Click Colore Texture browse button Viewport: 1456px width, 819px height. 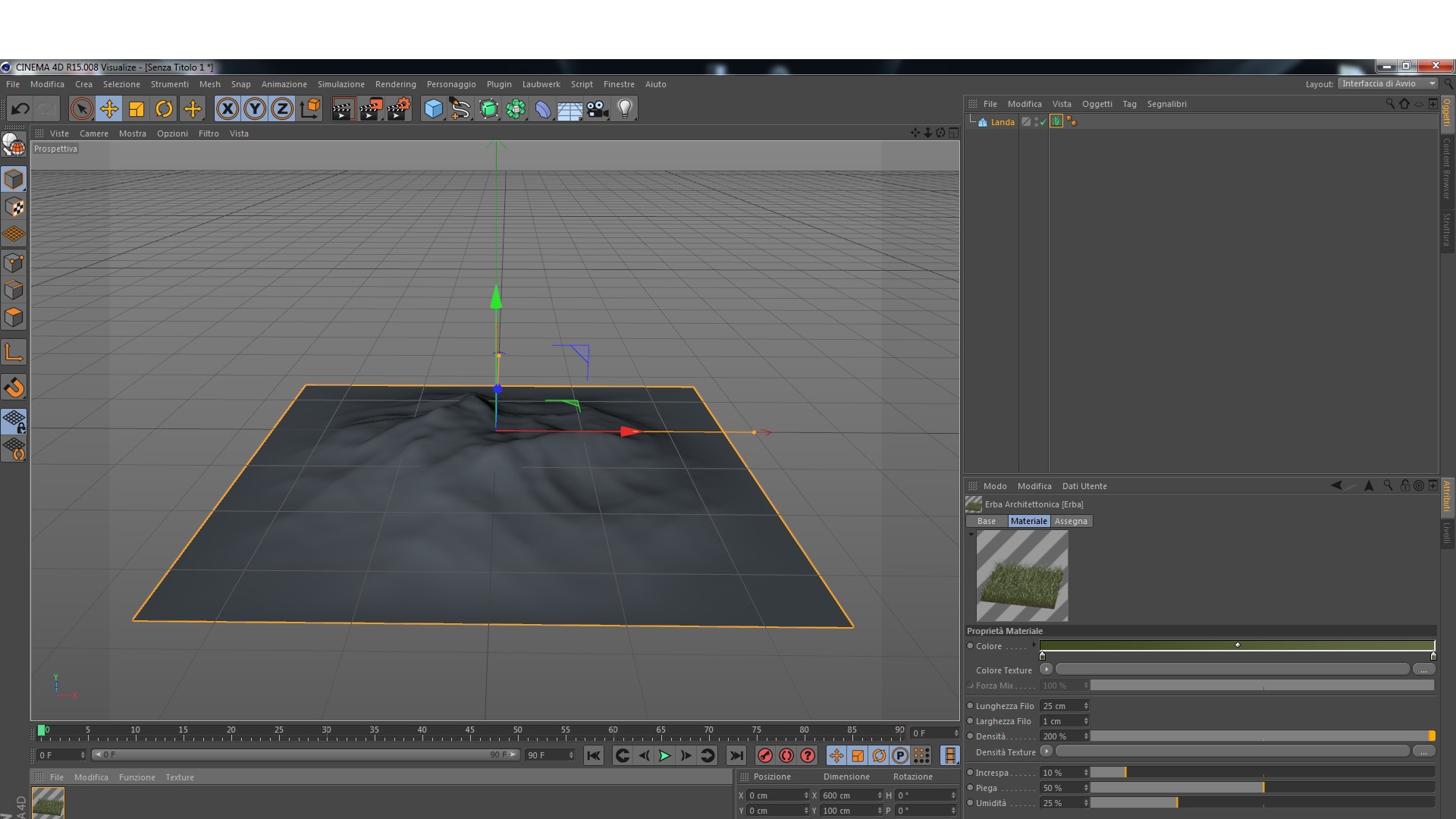coord(1423,670)
